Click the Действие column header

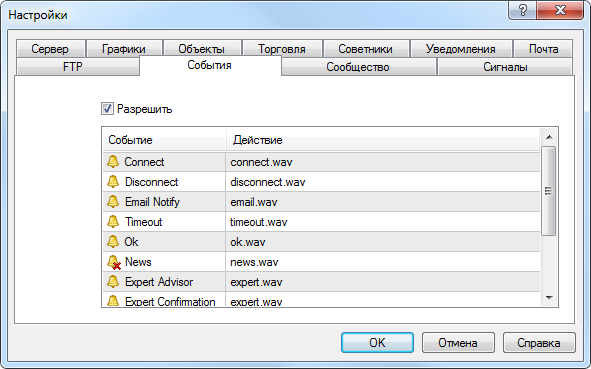[383, 140]
